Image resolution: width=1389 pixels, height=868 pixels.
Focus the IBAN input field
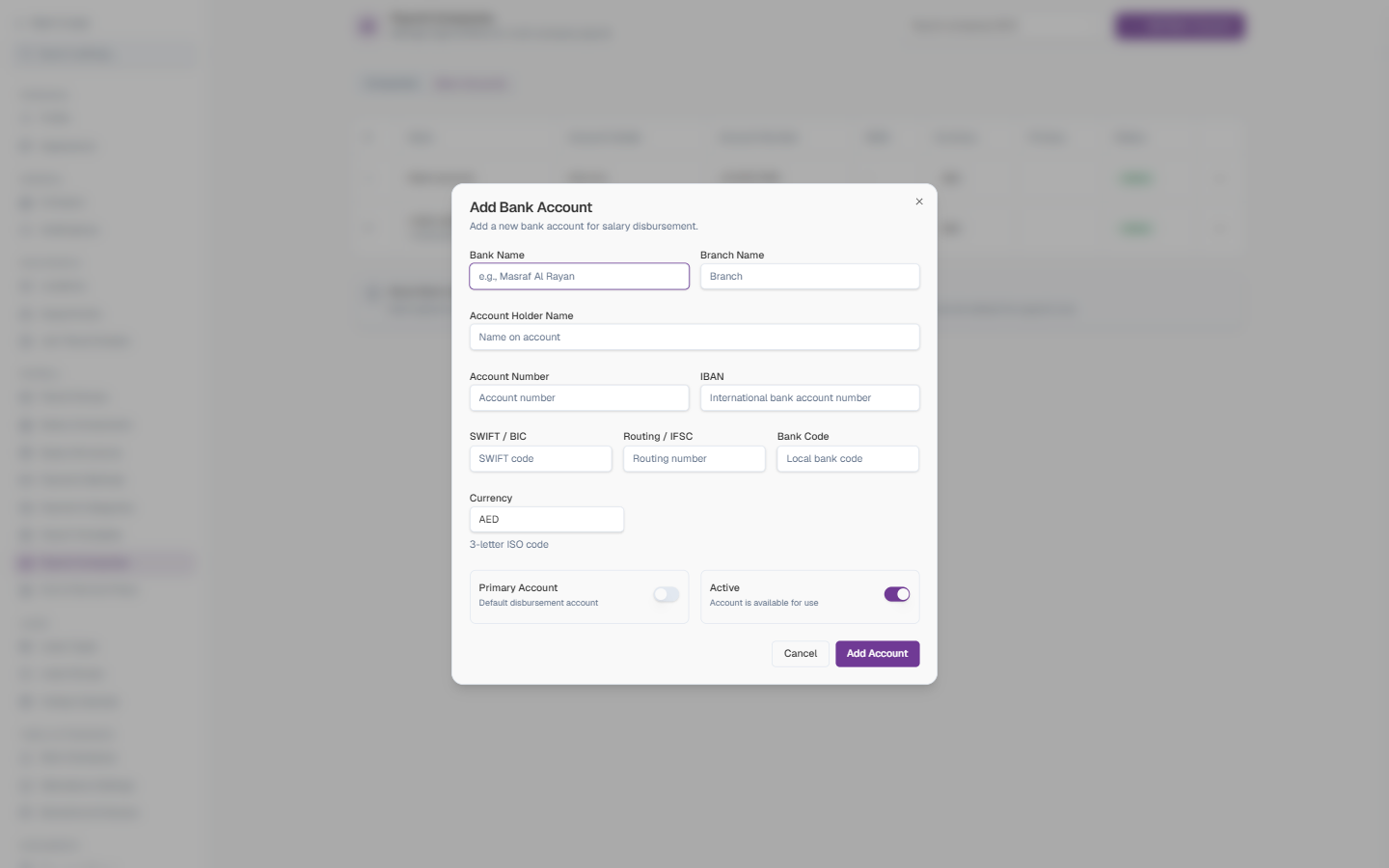809,398
